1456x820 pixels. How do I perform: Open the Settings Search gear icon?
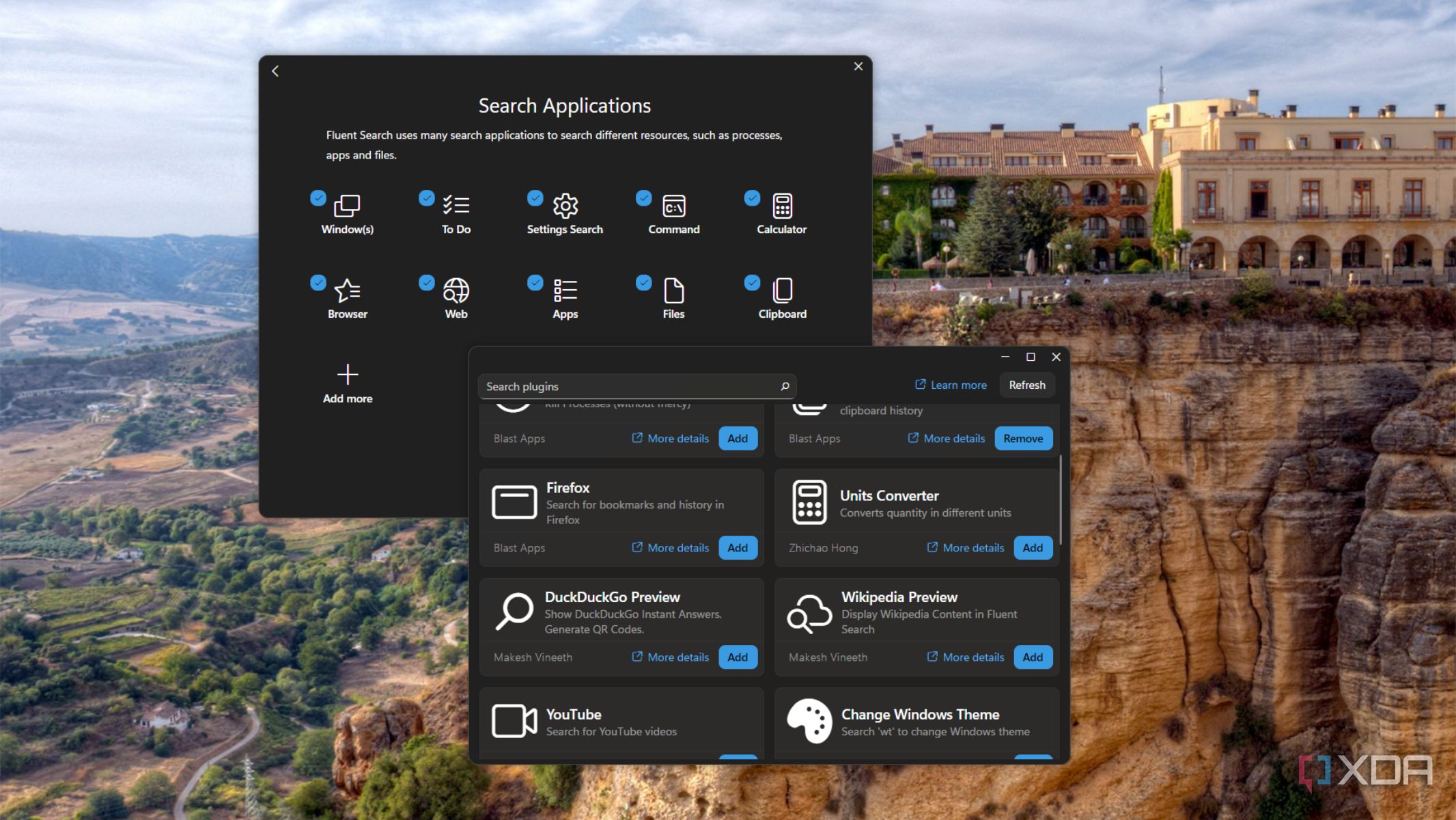(565, 206)
